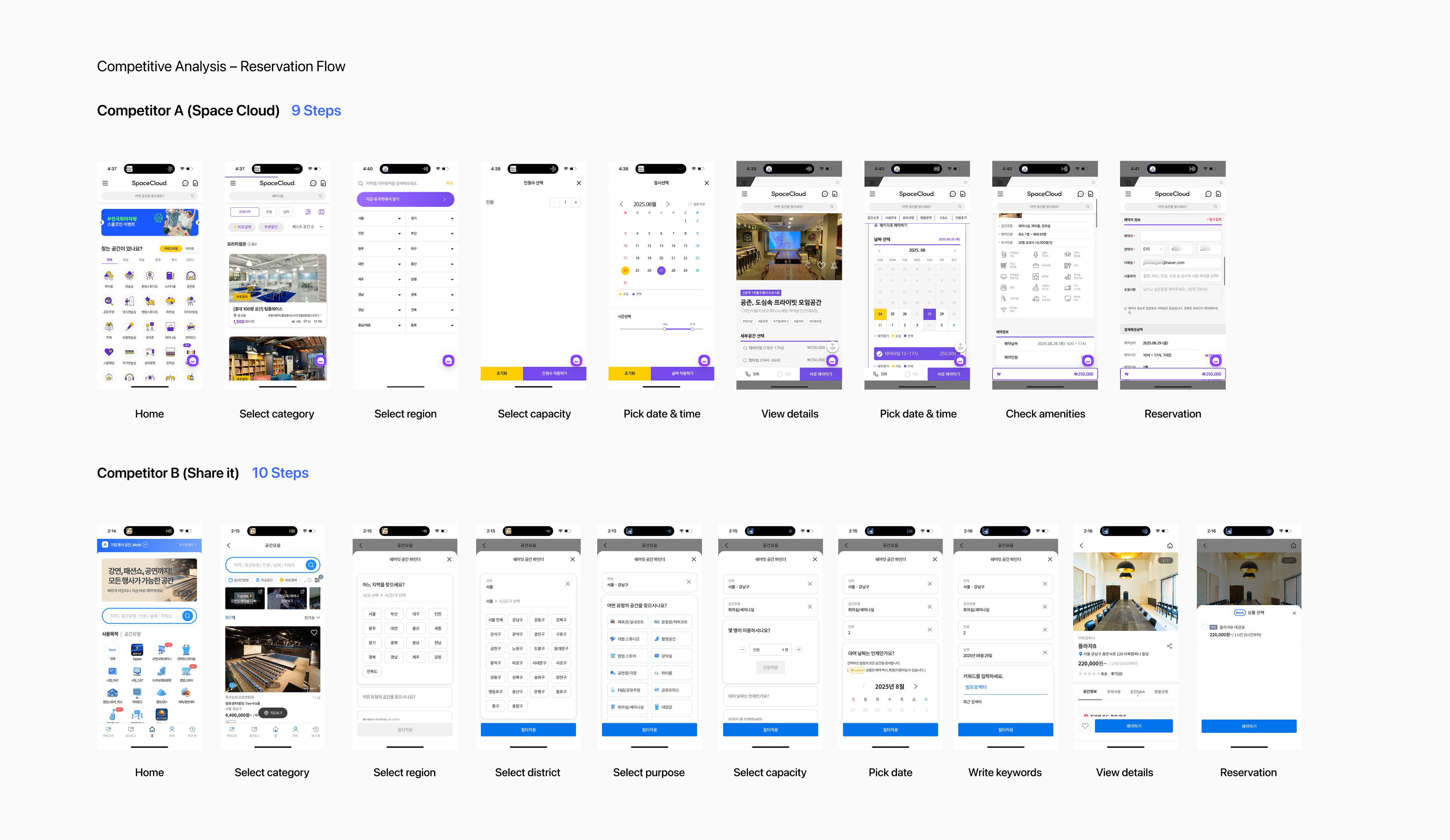Tap 지도보기 map pin button on Share it list
The image size is (1450, 840).
273,713
